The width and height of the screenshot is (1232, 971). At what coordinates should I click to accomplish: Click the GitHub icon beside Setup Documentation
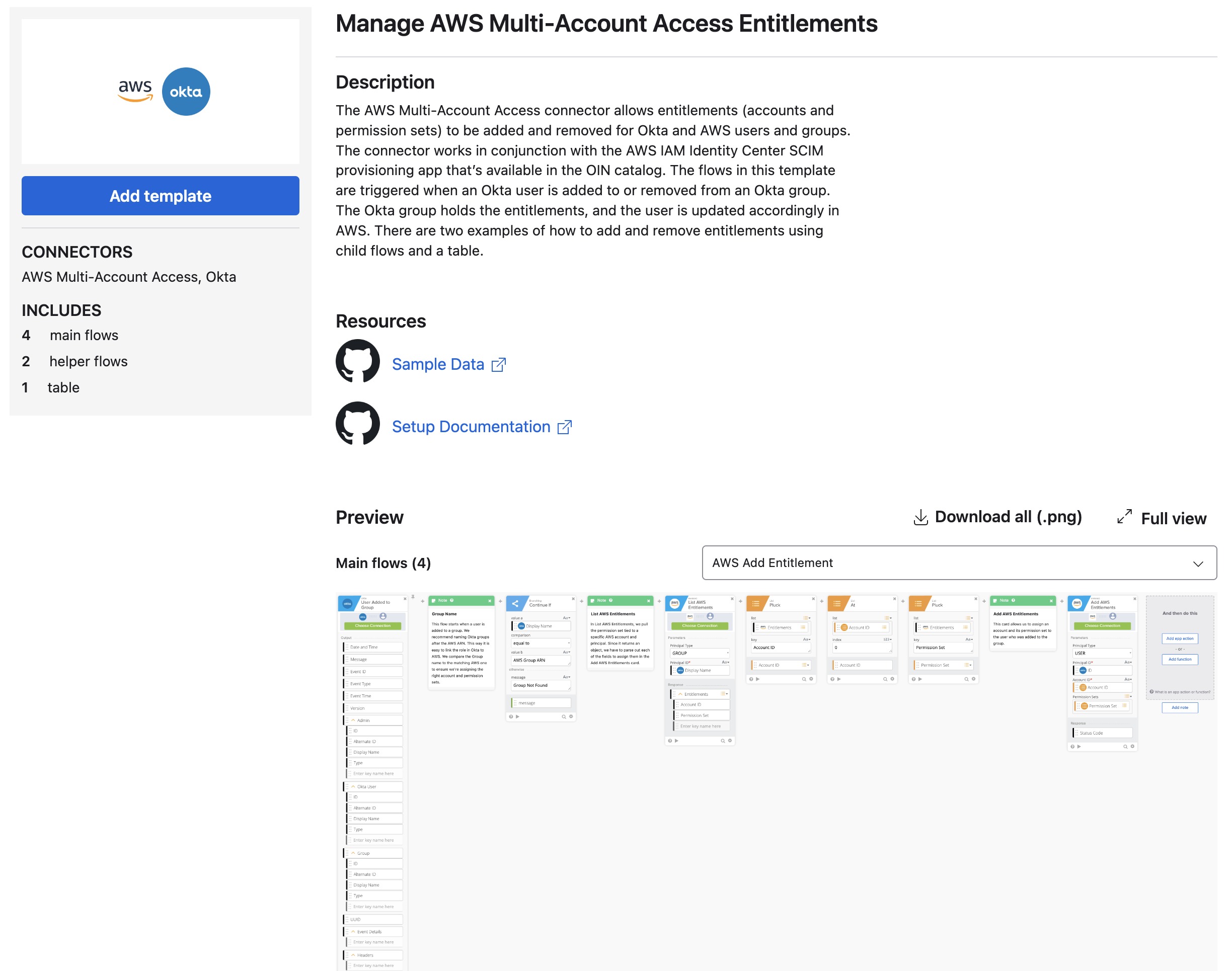click(x=358, y=424)
